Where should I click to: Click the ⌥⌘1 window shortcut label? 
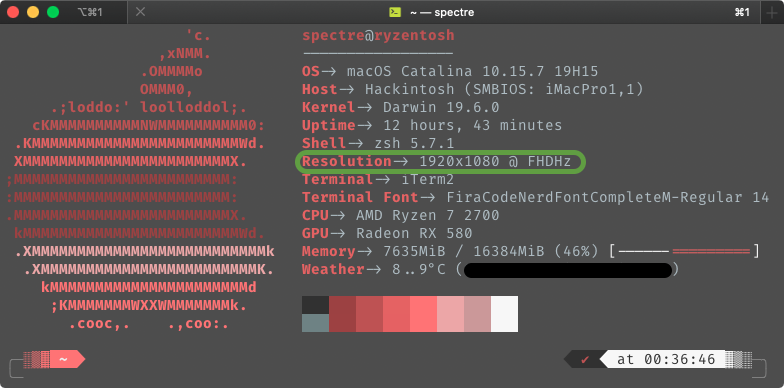coord(90,12)
